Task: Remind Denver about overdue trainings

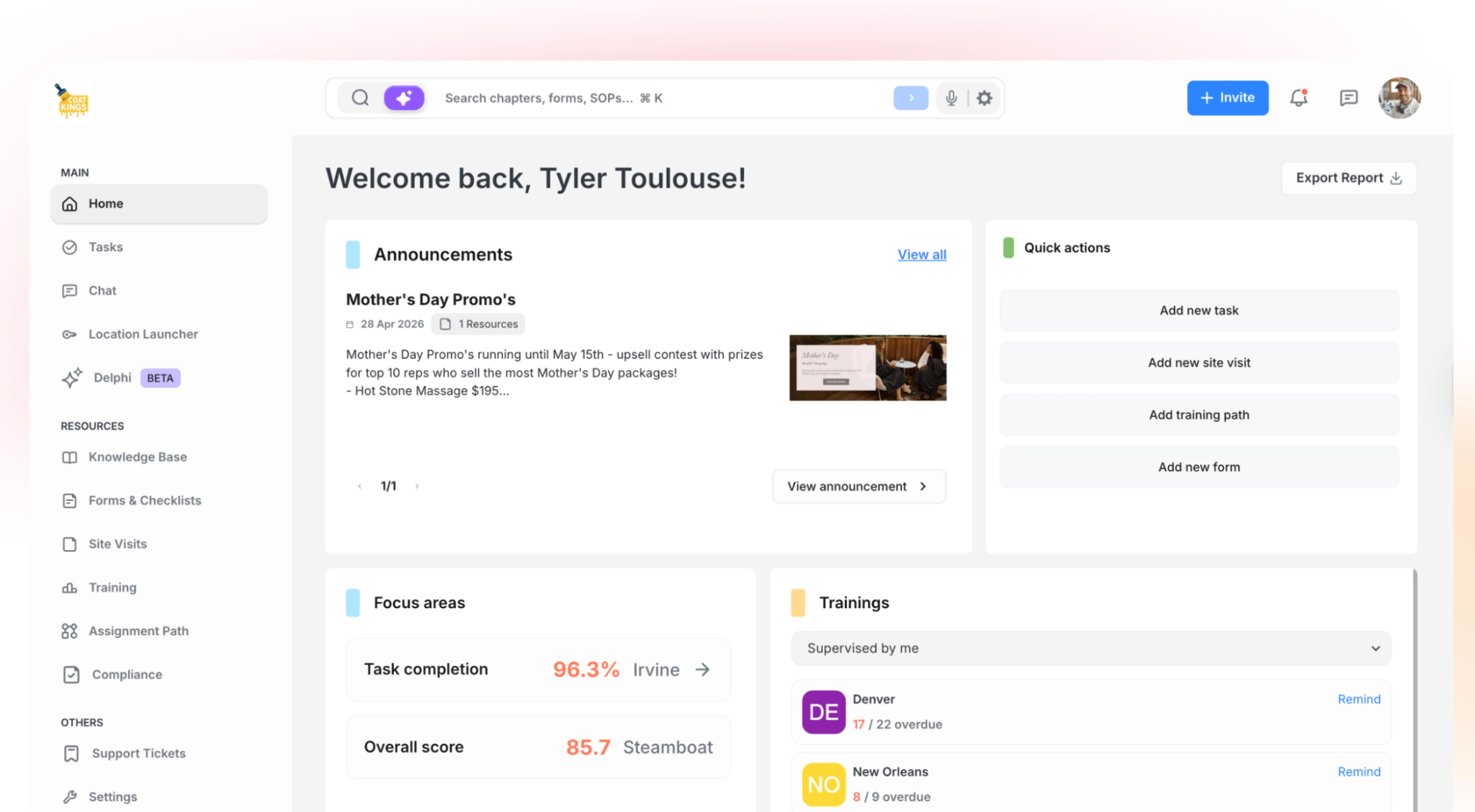Action: [1359, 699]
